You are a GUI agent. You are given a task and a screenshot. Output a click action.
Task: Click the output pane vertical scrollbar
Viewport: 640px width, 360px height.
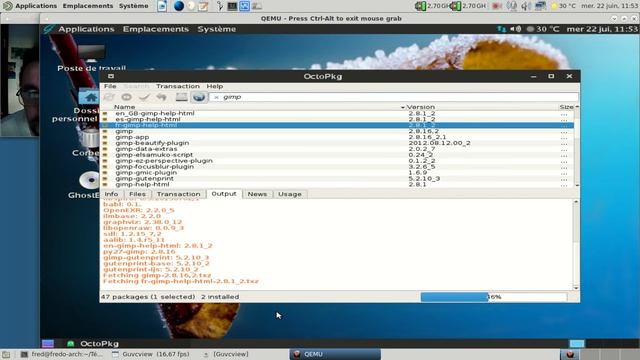pos(576,245)
